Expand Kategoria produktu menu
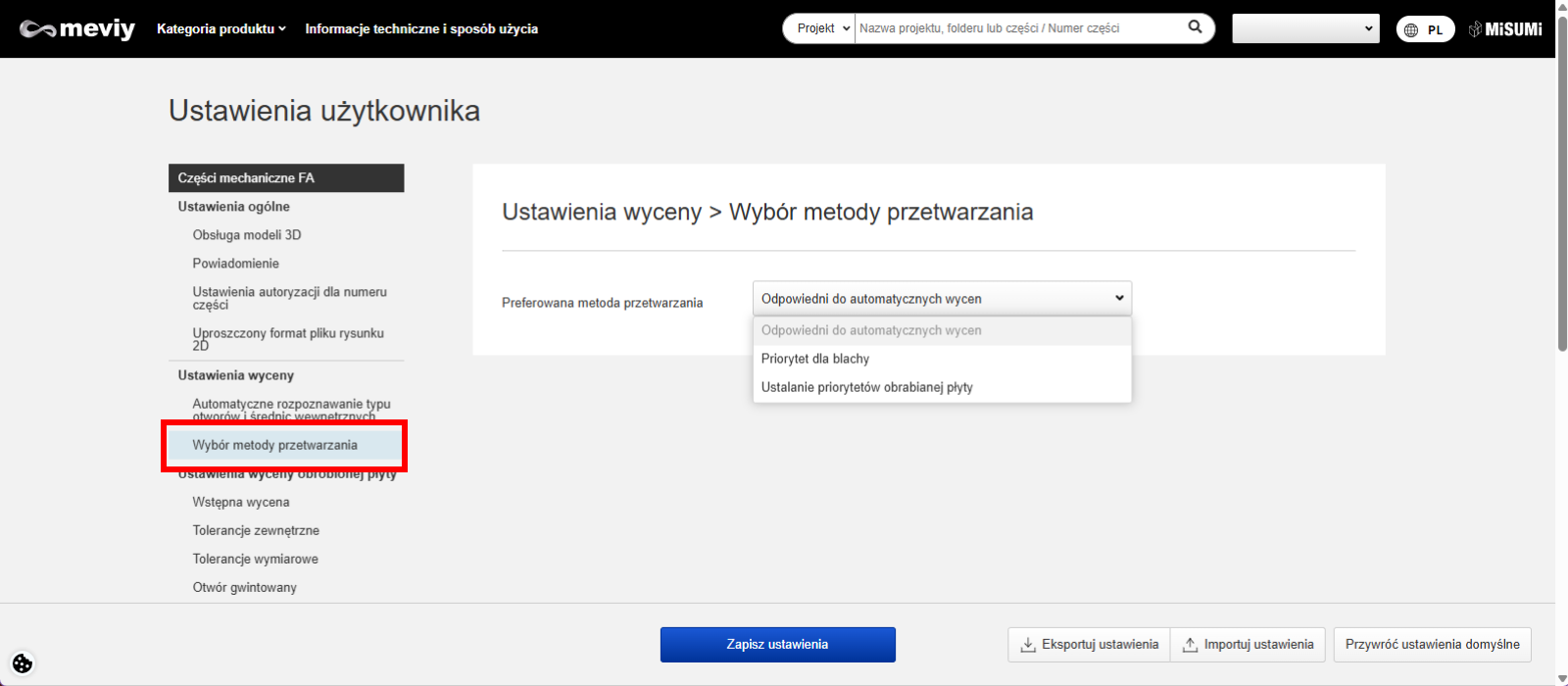Screen dimensions: 1568x686 click(x=221, y=28)
